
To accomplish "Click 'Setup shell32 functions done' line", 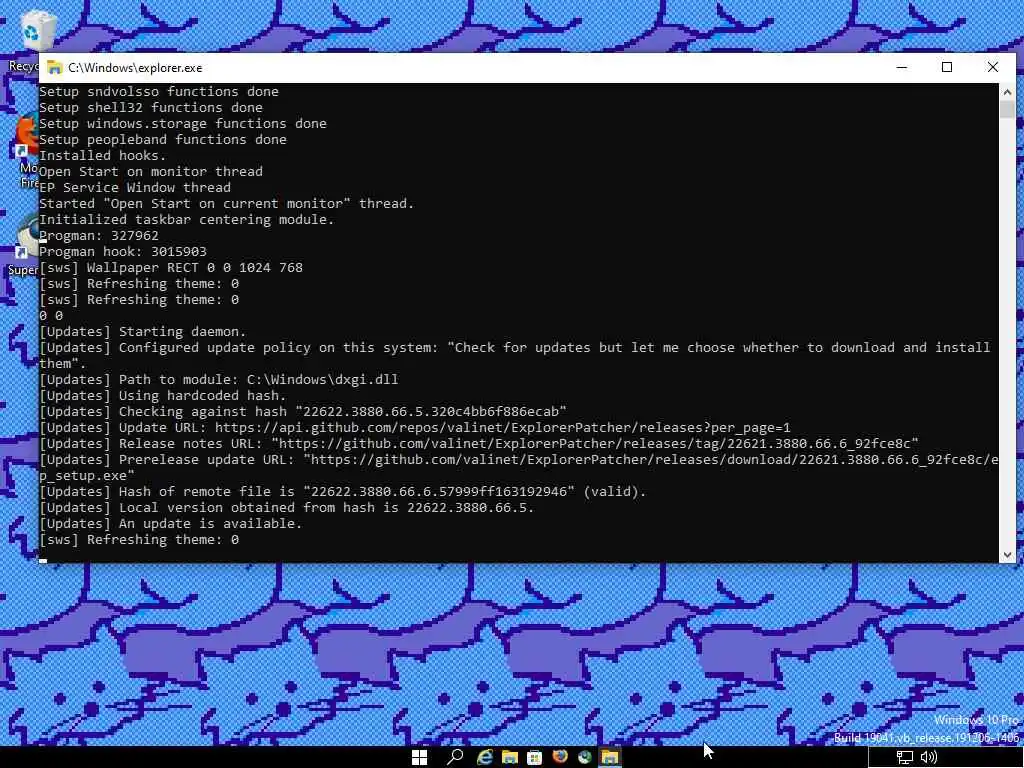I will click(151, 107).
